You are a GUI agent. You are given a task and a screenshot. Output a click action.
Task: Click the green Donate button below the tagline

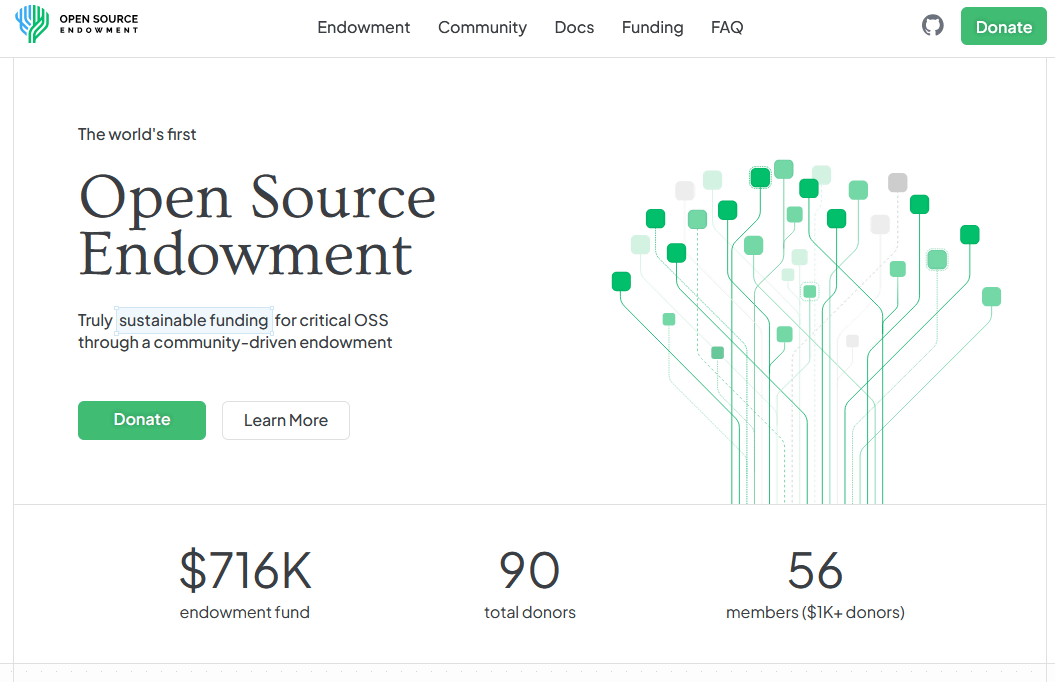click(x=142, y=420)
